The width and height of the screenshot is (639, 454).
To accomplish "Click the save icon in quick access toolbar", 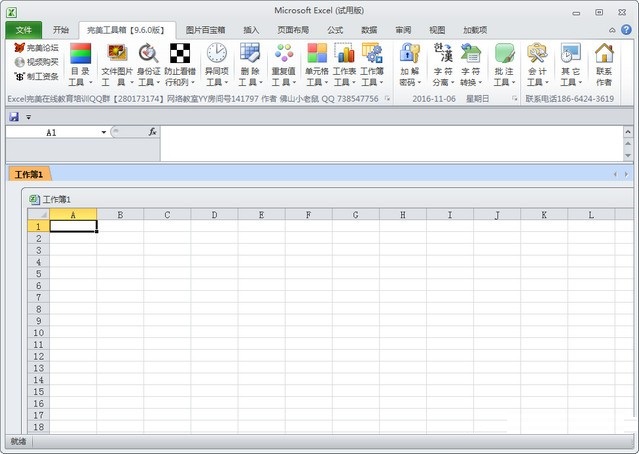I will click(14, 117).
